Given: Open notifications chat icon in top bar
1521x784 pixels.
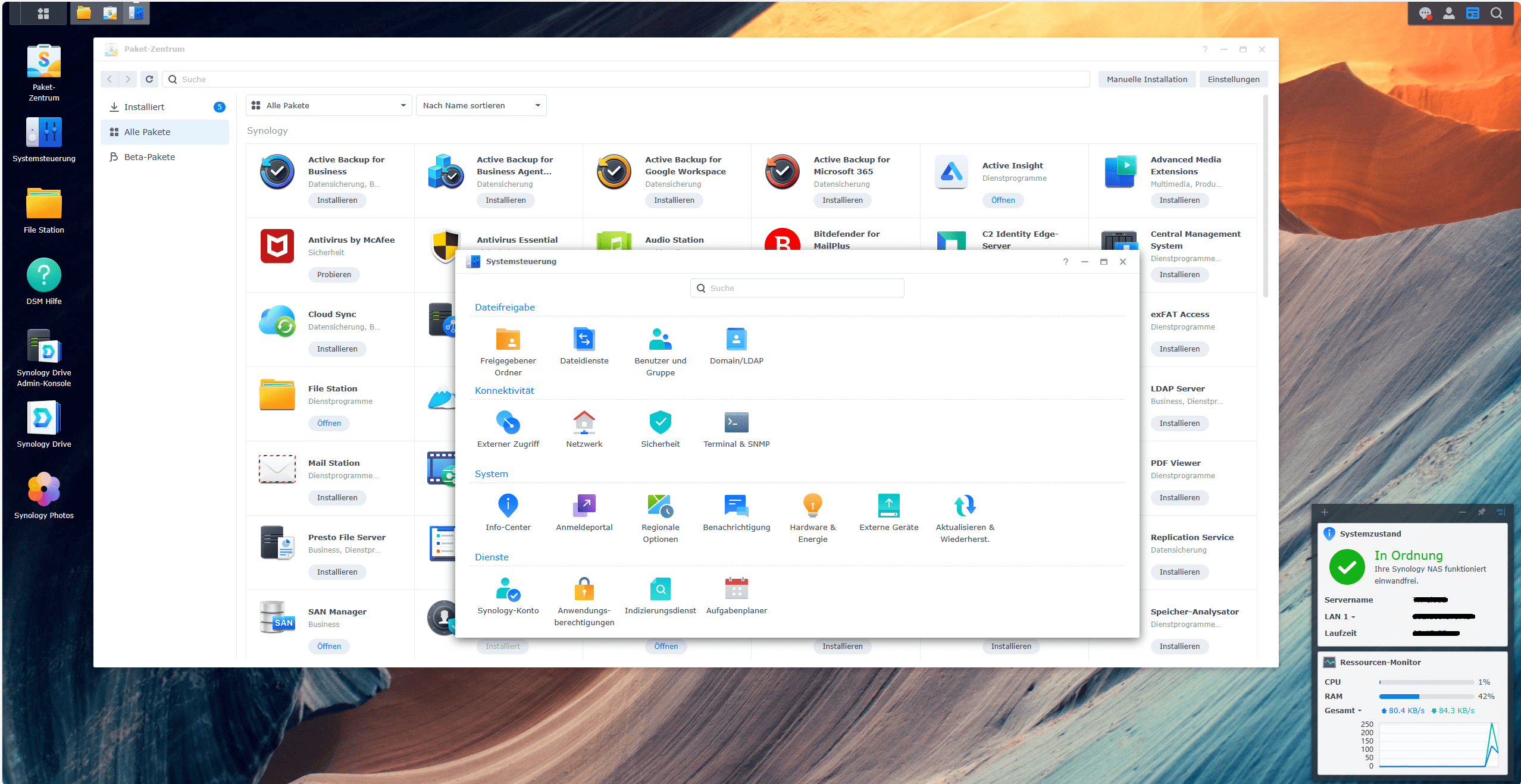Looking at the screenshot, I should pyautogui.click(x=1425, y=13).
